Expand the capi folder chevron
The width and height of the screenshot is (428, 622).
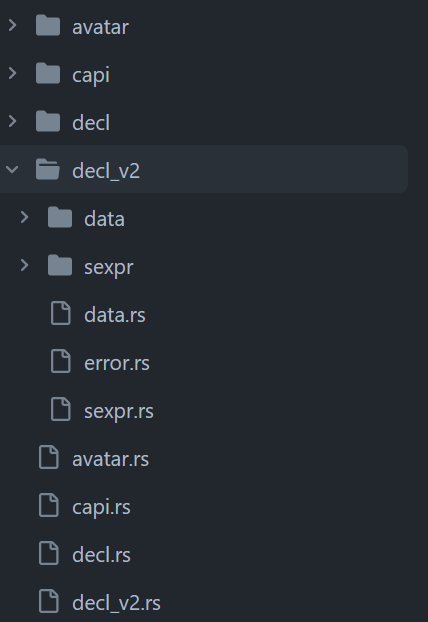[12, 73]
